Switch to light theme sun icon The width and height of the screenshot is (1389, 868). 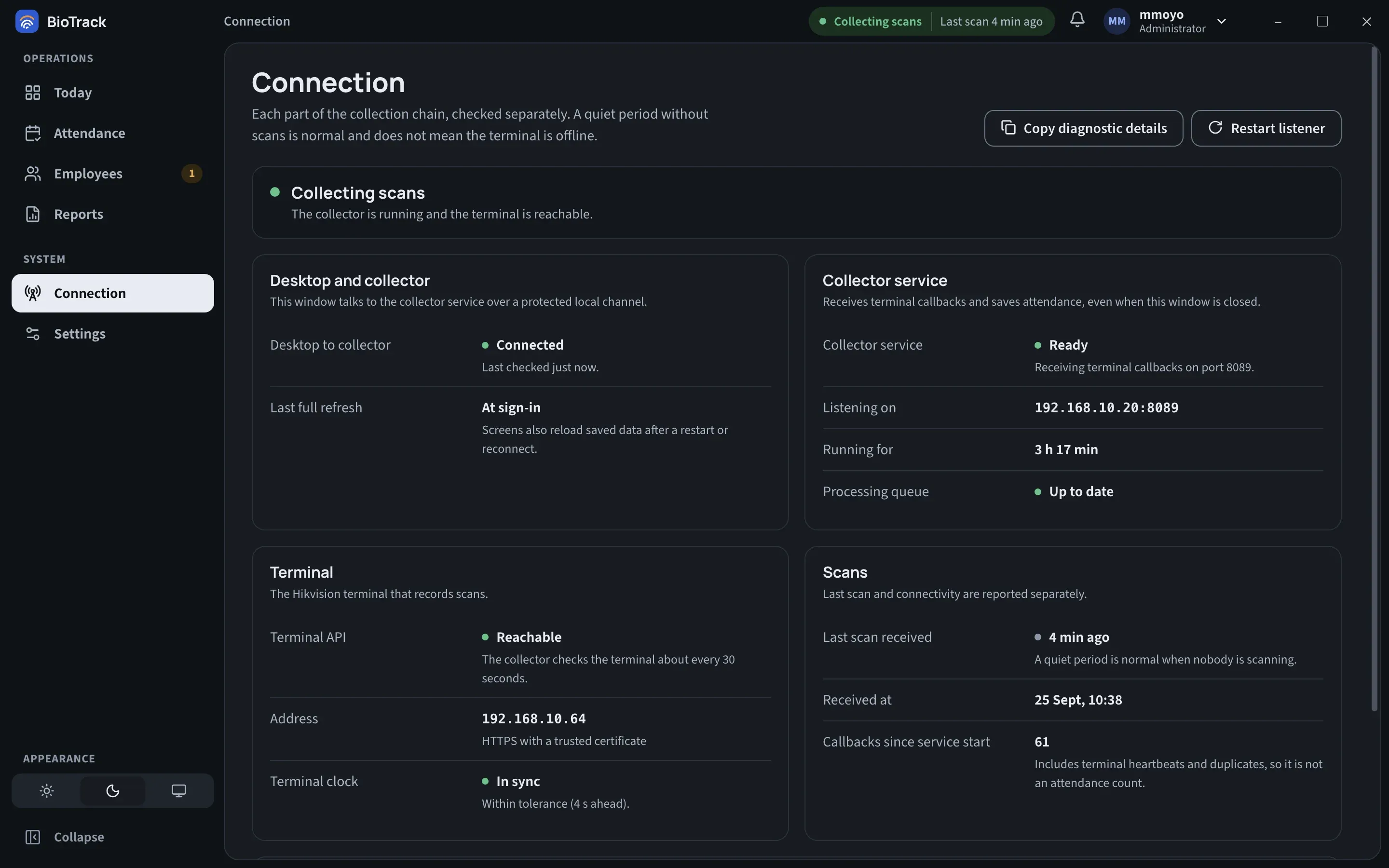pyautogui.click(x=46, y=791)
